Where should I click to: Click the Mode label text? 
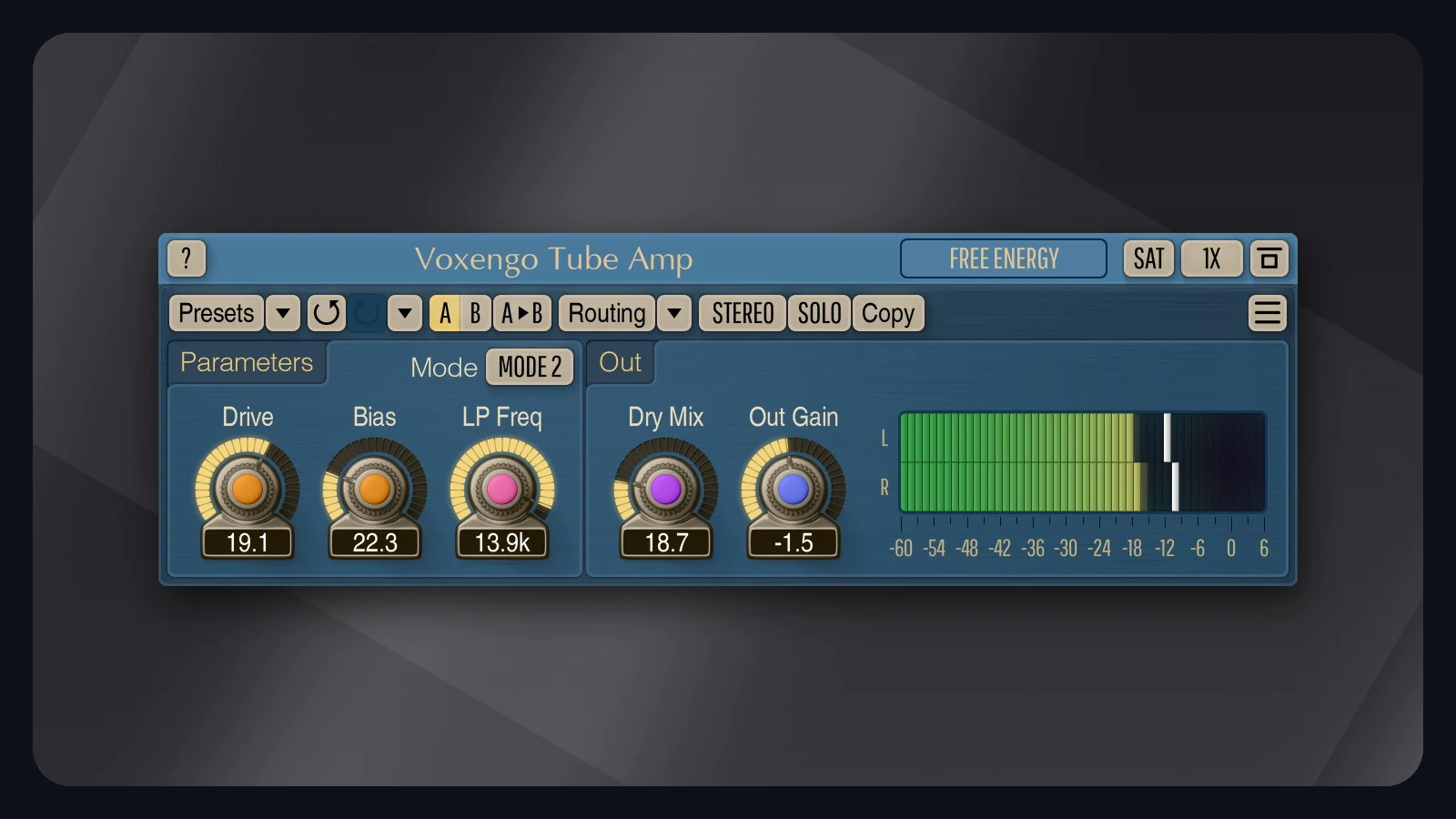444,368
